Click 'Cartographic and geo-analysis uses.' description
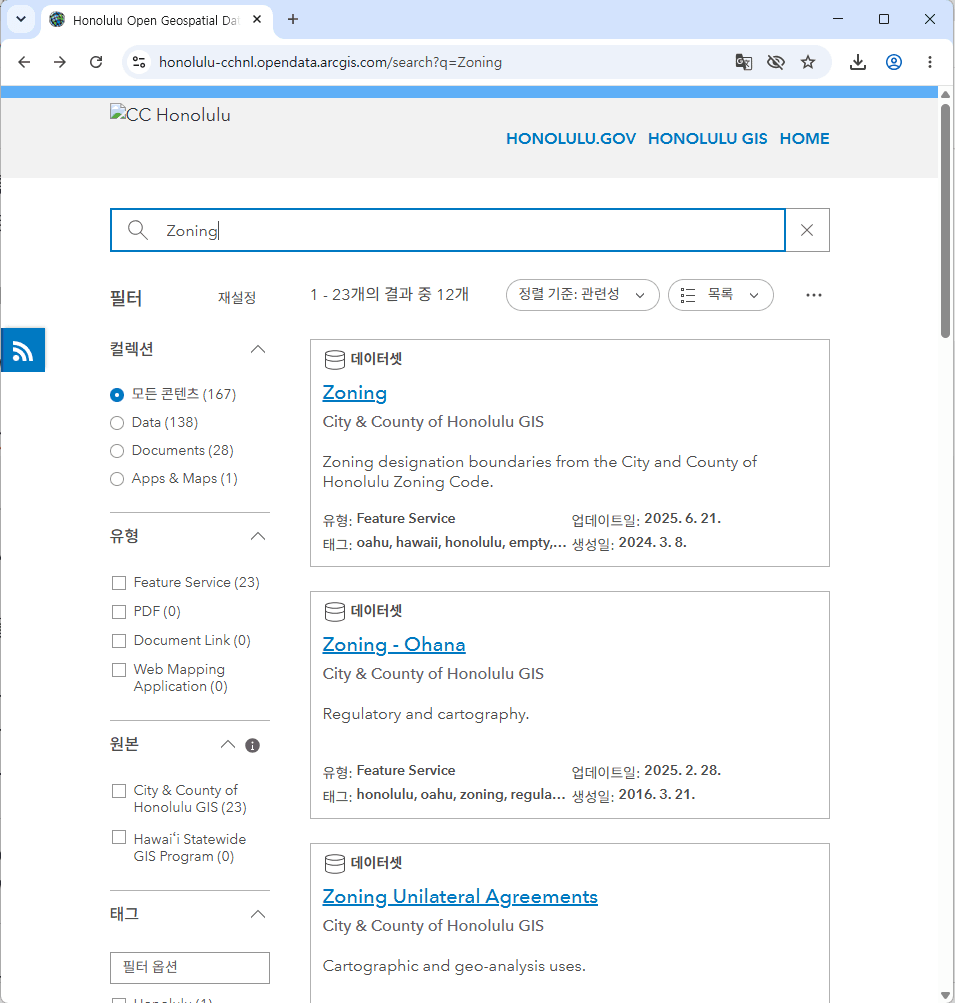This screenshot has width=955, height=1003. (x=454, y=966)
